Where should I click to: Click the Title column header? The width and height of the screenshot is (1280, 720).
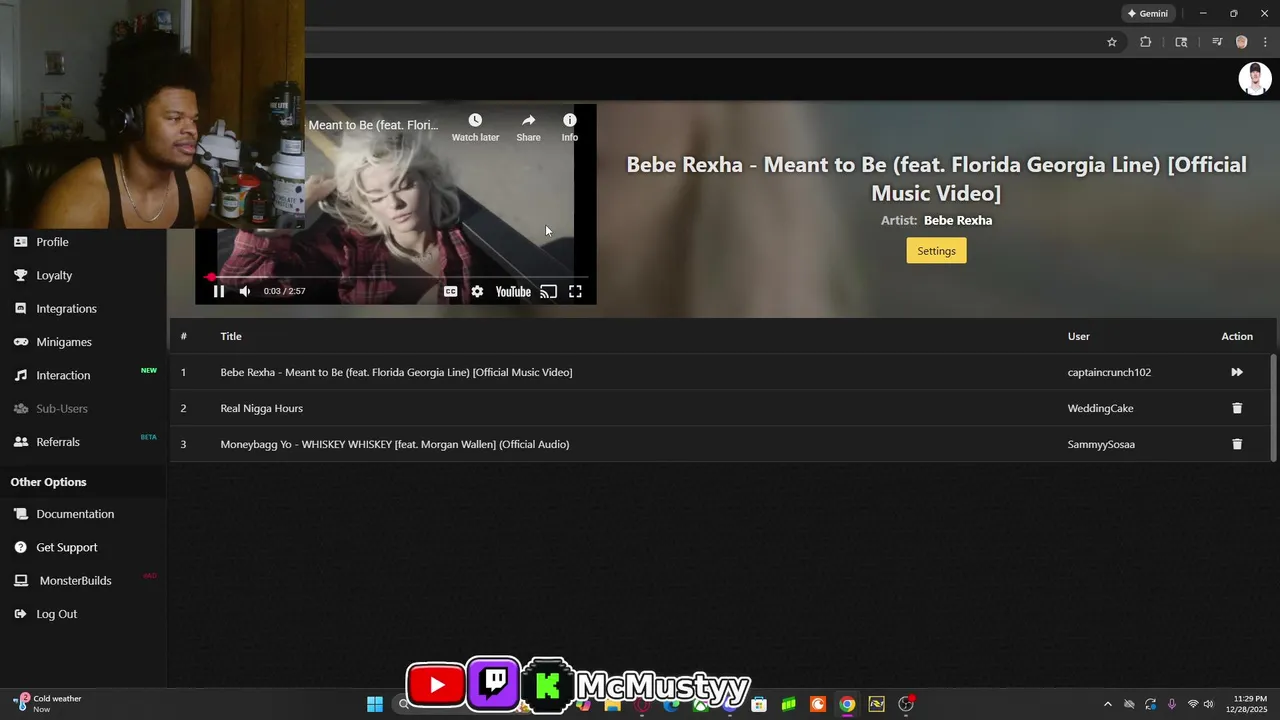coord(231,336)
